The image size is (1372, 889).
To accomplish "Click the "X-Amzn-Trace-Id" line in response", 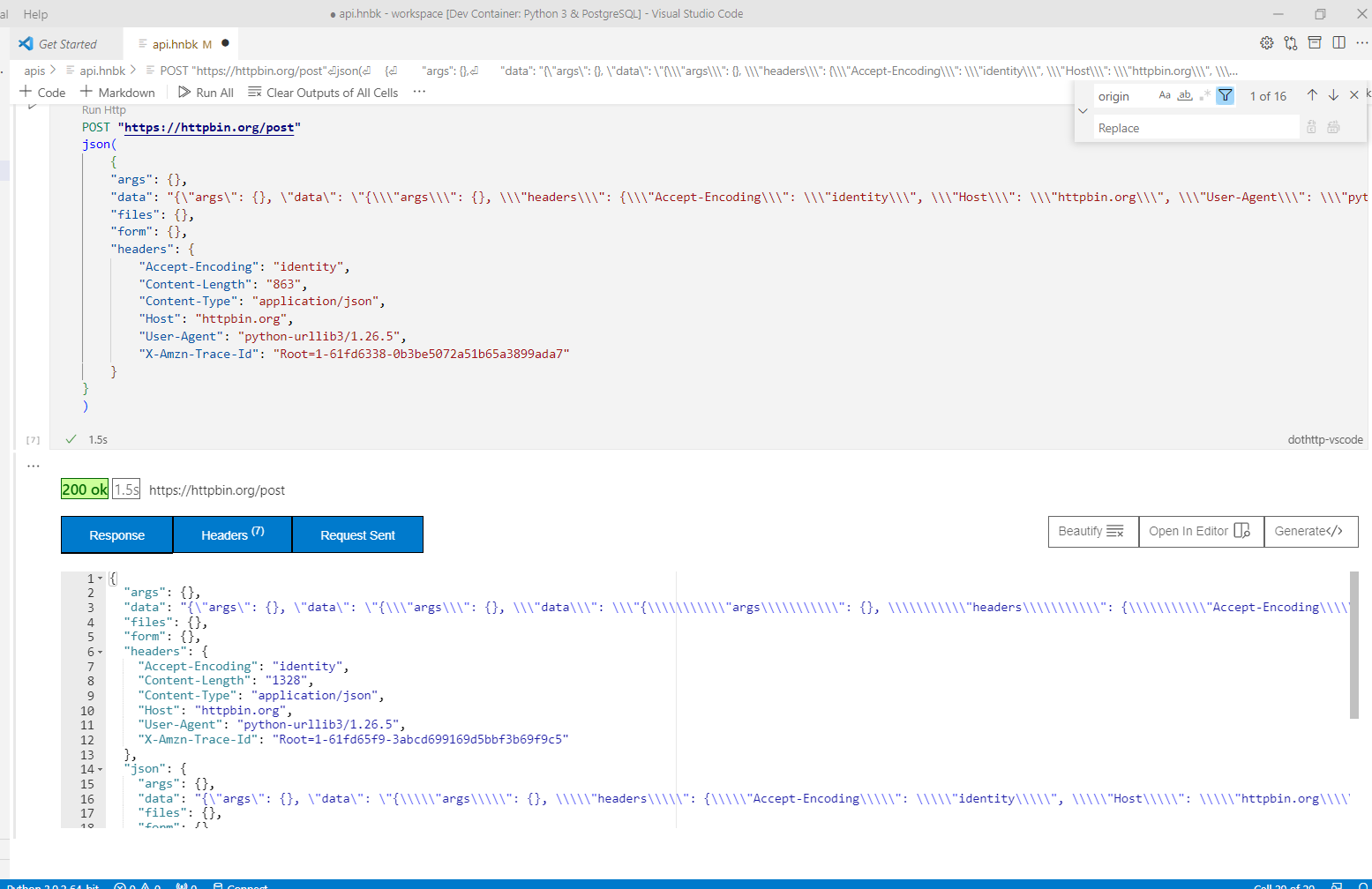I will click(353, 740).
